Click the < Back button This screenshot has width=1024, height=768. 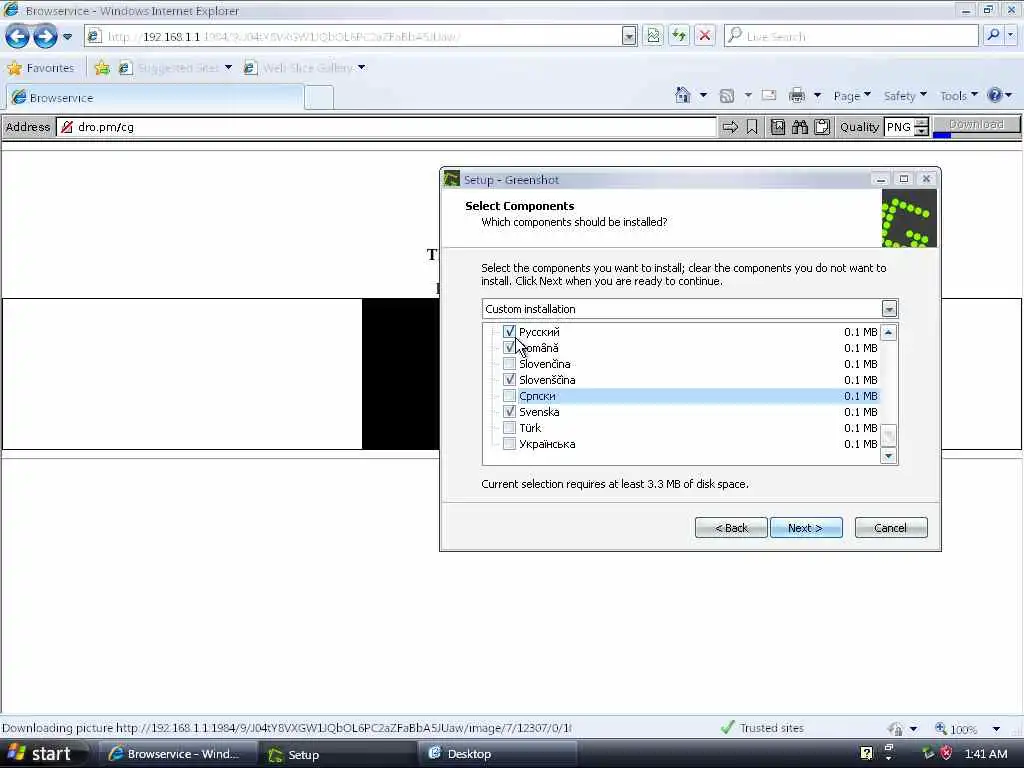(731, 528)
